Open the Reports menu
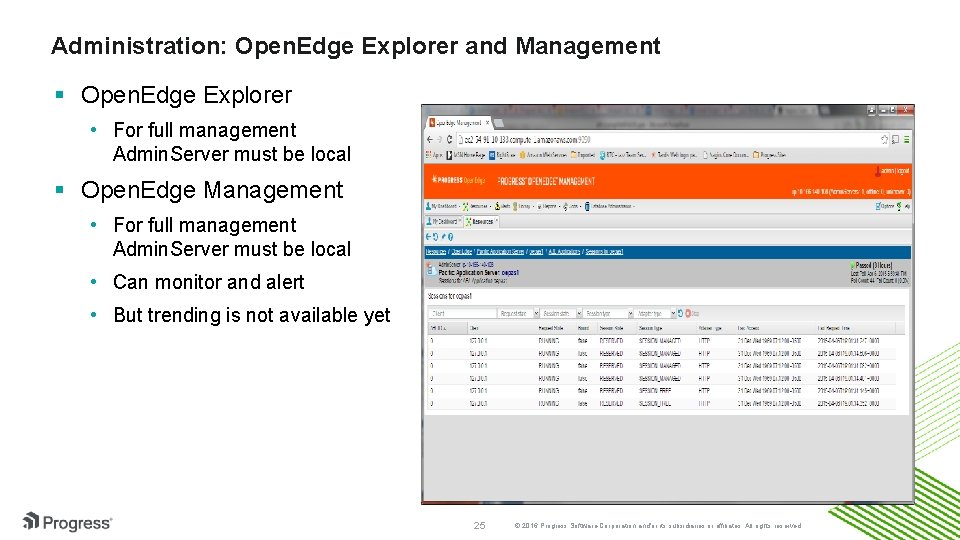Image resolution: width=960 pixels, height=540 pixels. click(548, 206)
